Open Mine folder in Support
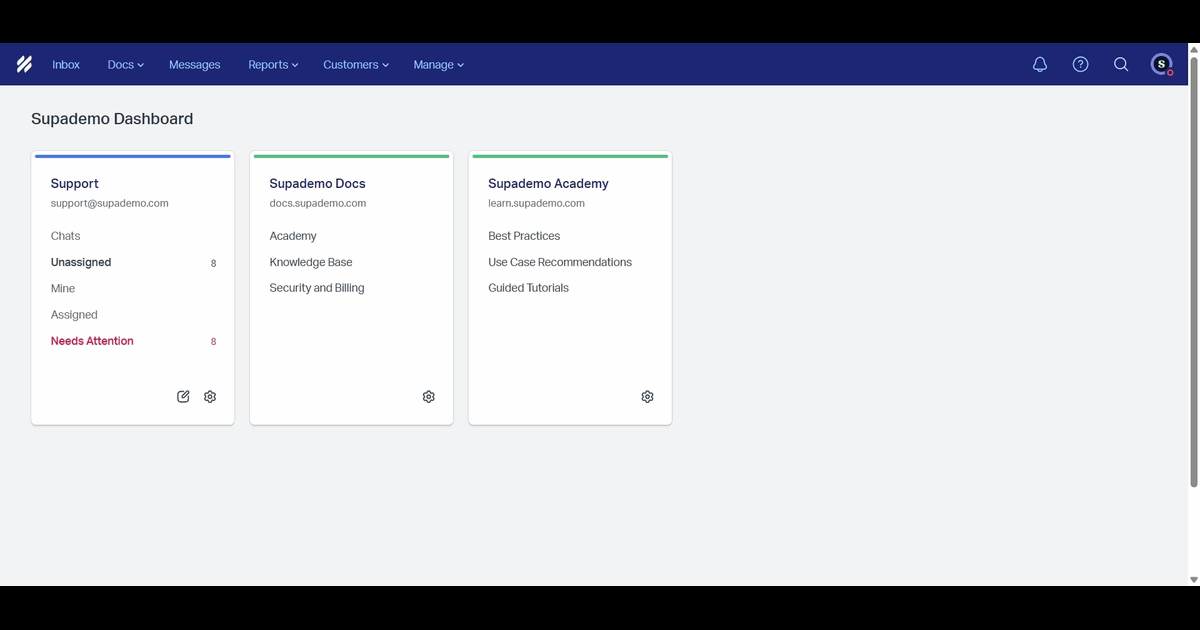Viewport: 1200px width, 630px height. pyautogui.click(x=63, y=288)
